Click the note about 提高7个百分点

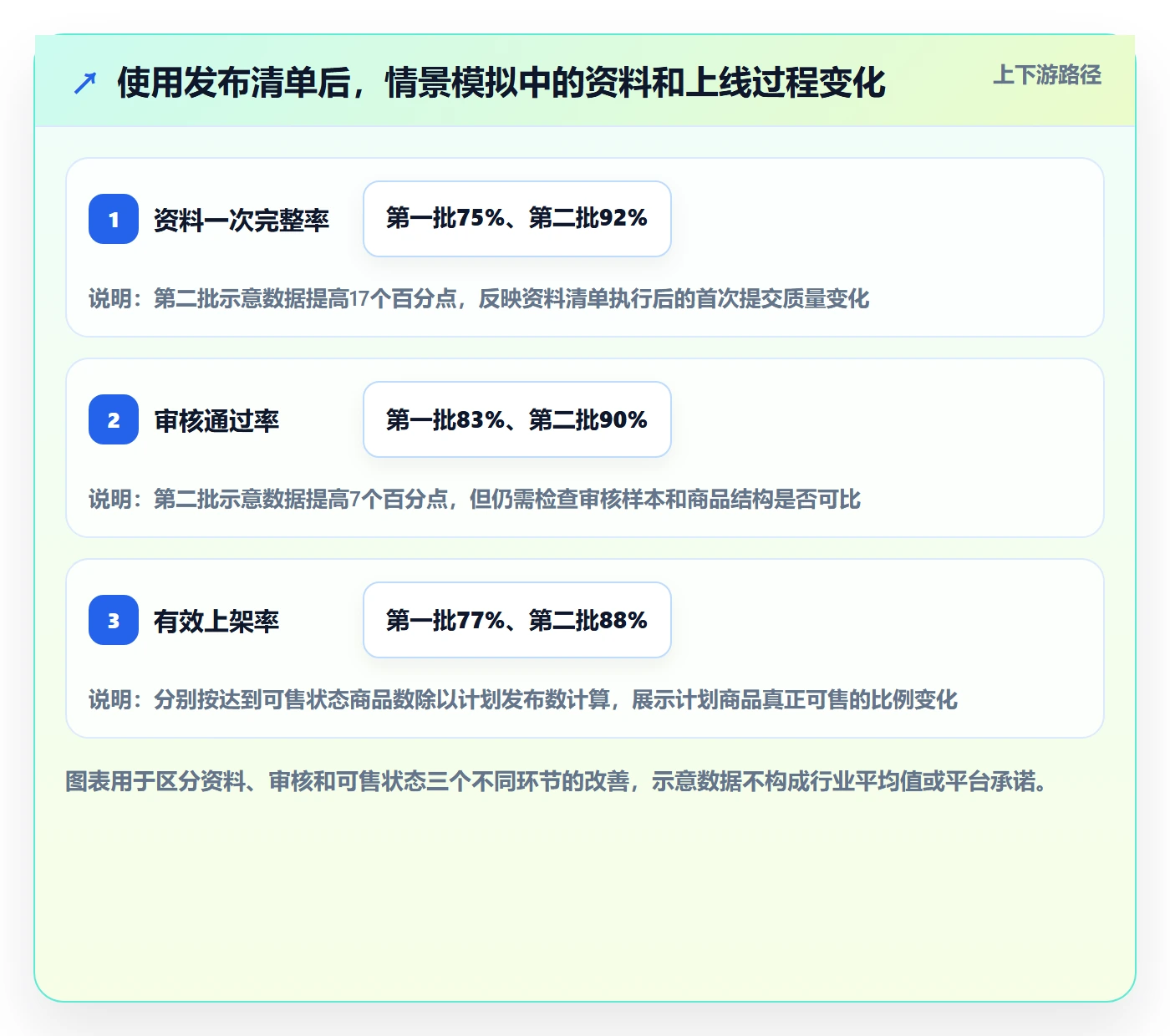475,499
